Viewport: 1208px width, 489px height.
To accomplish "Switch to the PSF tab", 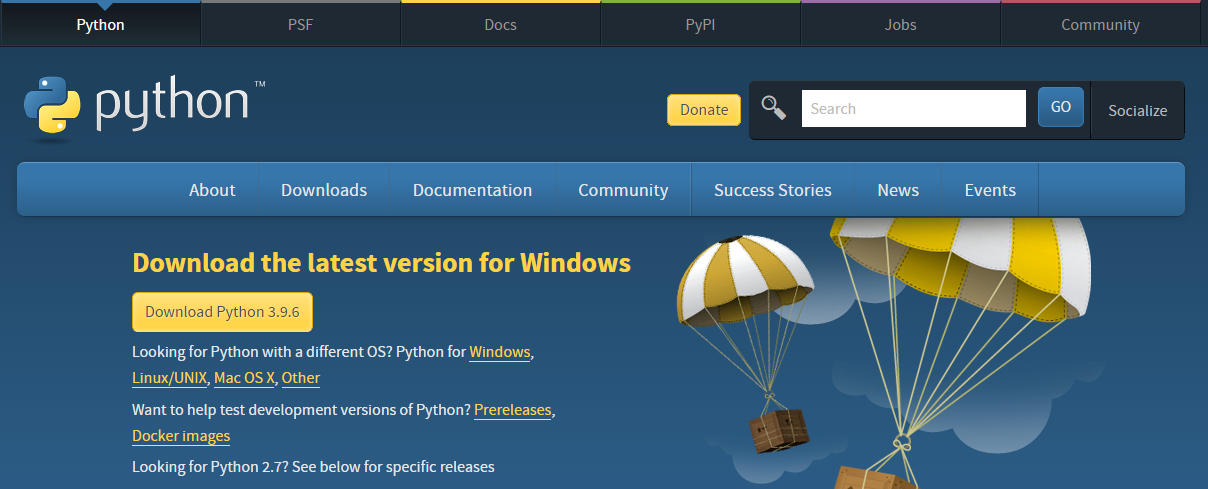I will click(x=300, y=24).
